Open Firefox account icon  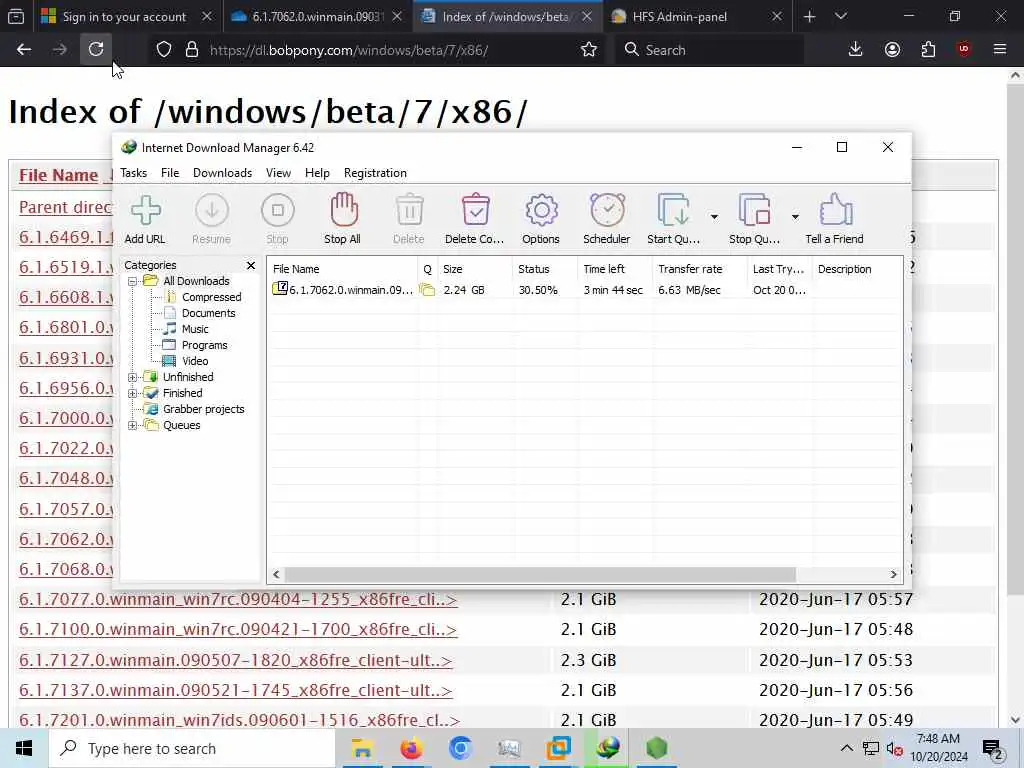pos(892,50)
